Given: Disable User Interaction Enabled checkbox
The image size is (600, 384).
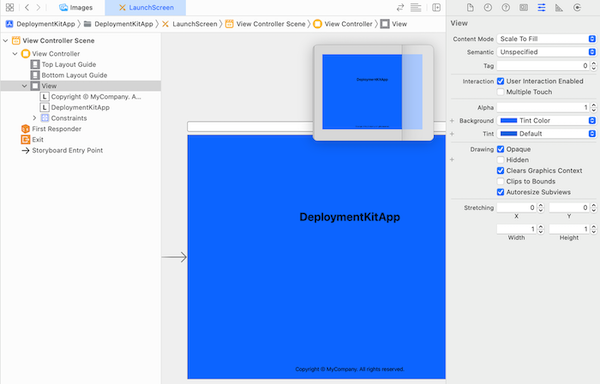Looking at the screenshot, I should coord(500,81).
